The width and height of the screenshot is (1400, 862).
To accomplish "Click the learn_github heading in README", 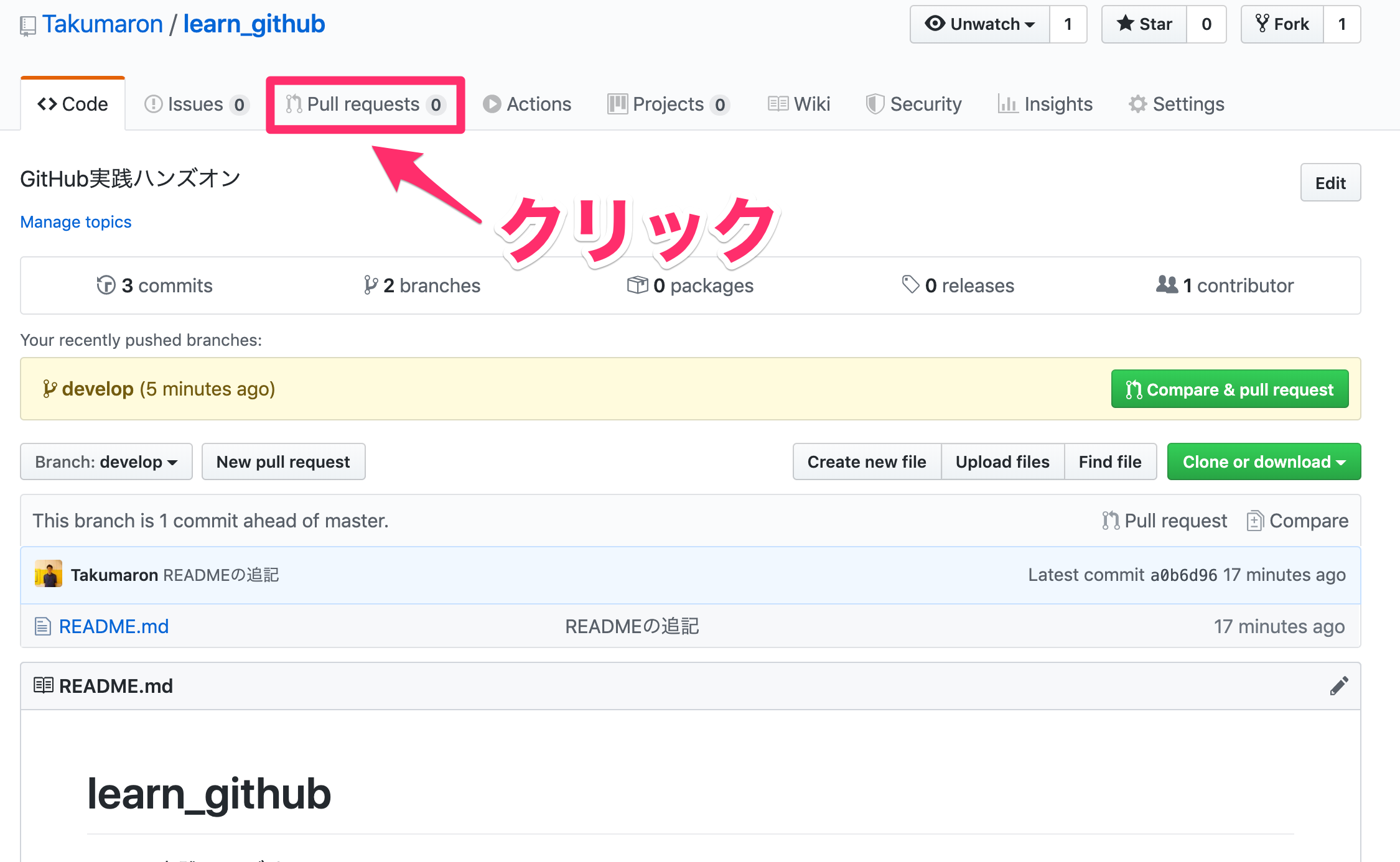I will (x=209, y=794).
